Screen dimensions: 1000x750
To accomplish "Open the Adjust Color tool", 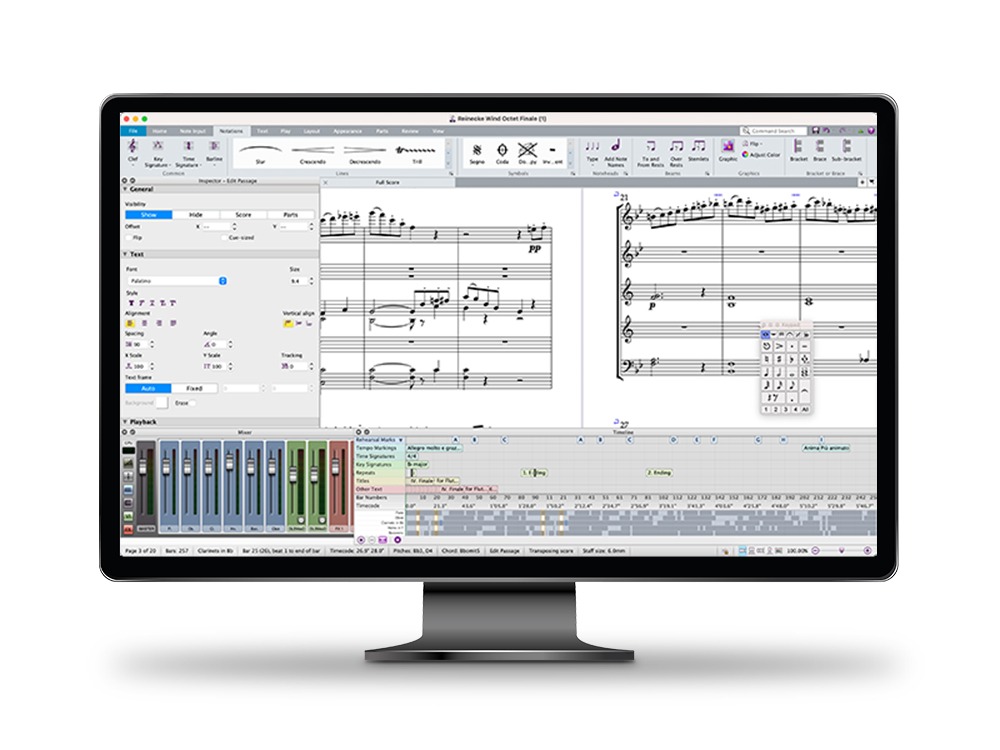I will [x=762, y=155].
